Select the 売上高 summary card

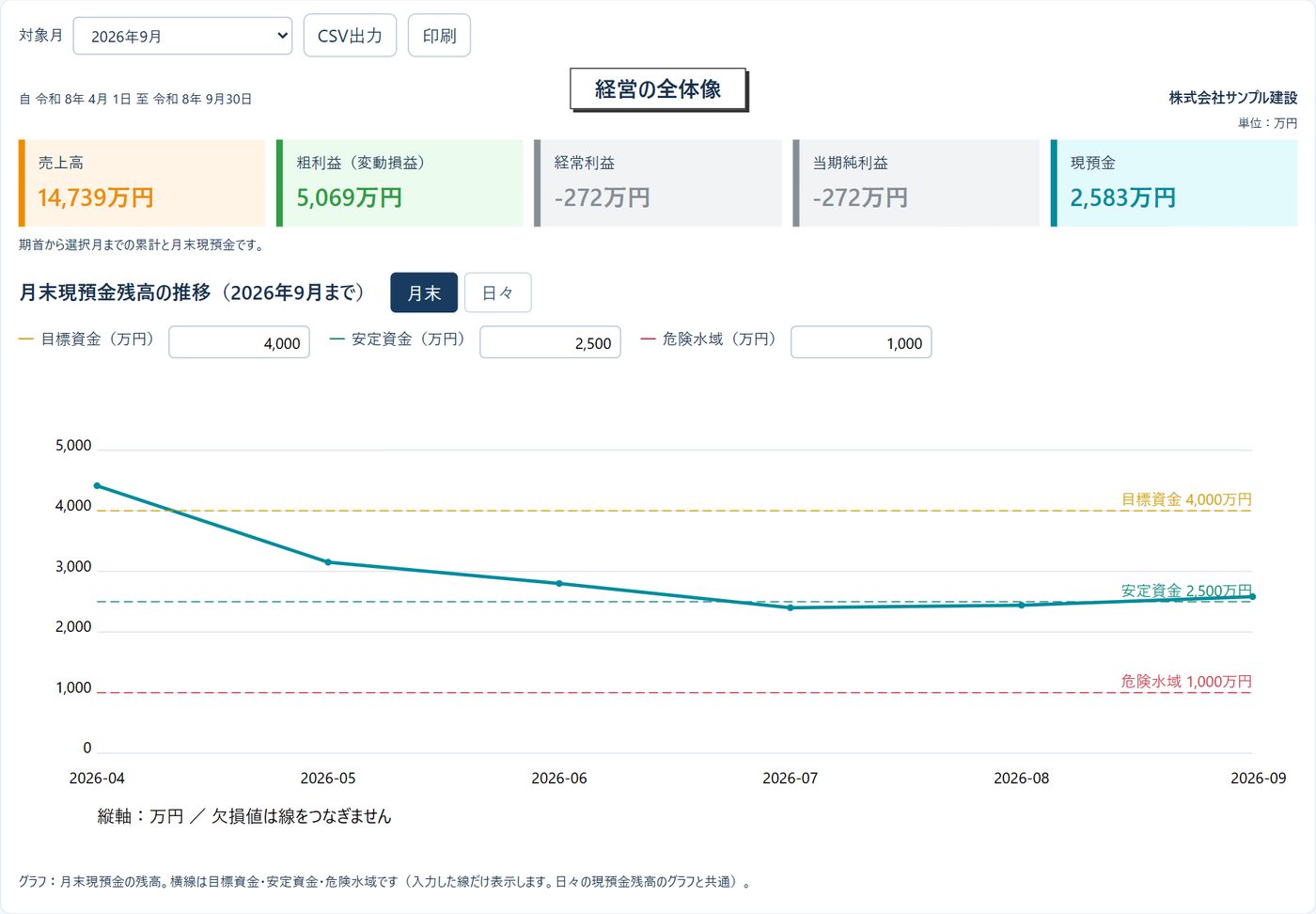tap(142, 183)
